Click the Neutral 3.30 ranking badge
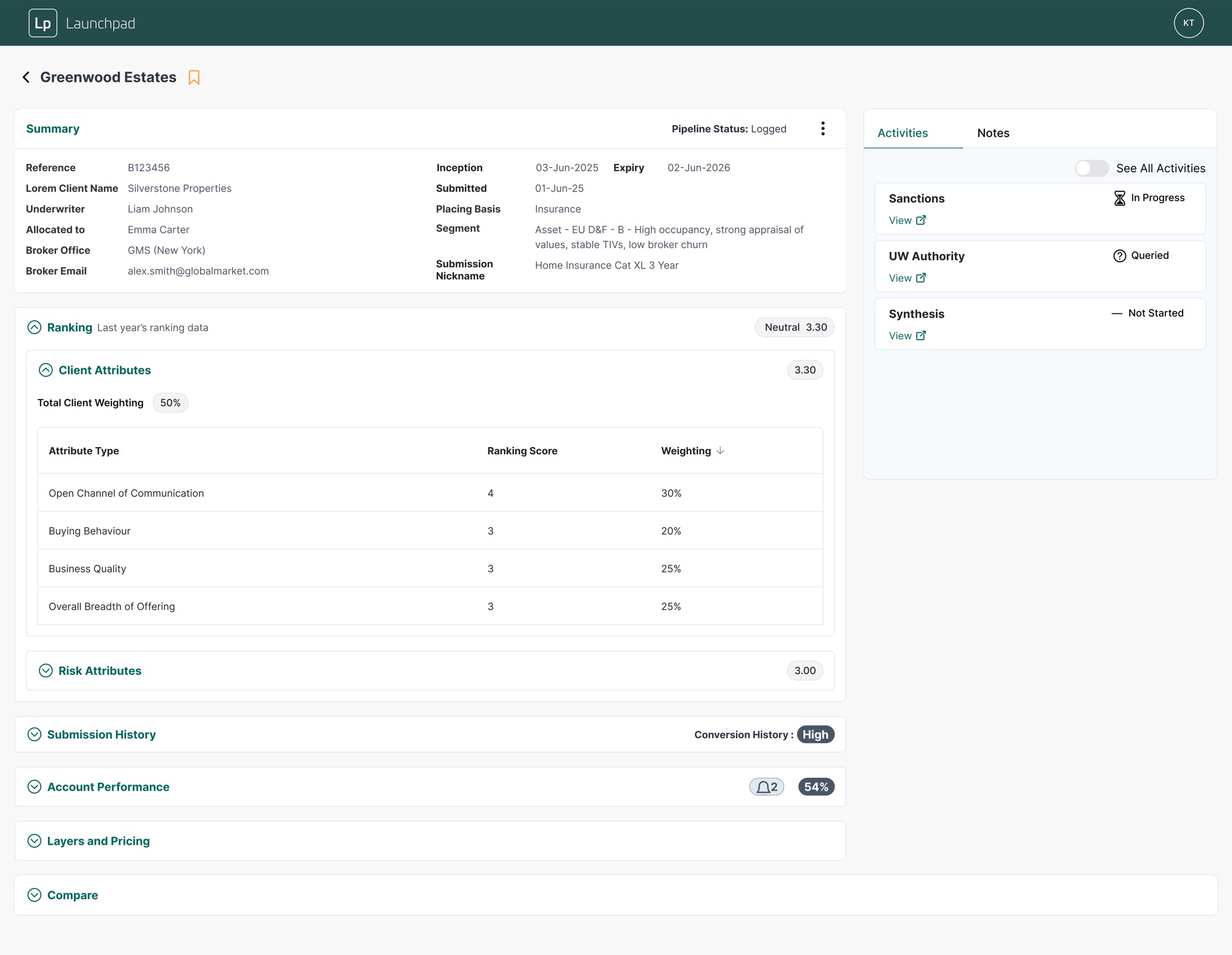Viewport: 1232px width, 955px height. pos(795,327)
